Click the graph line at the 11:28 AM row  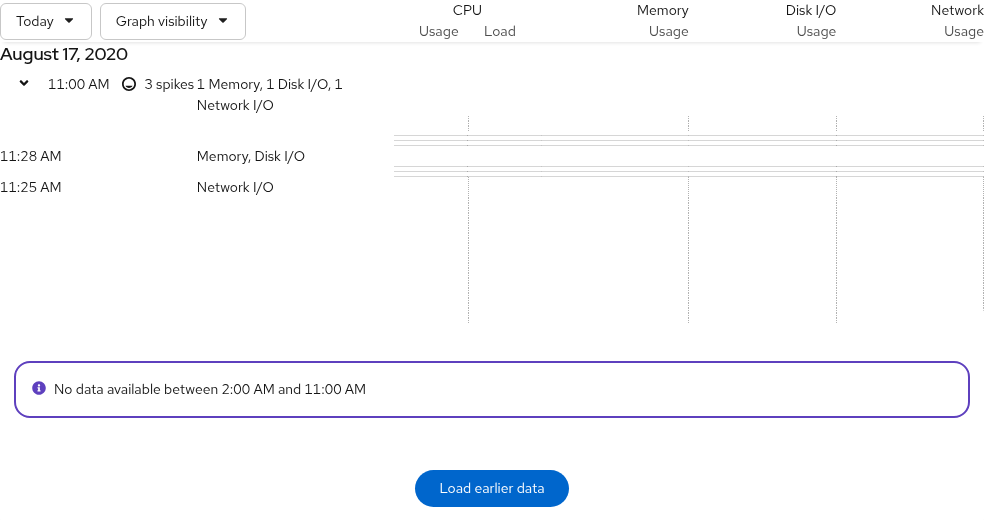click(x=688, y=141)
